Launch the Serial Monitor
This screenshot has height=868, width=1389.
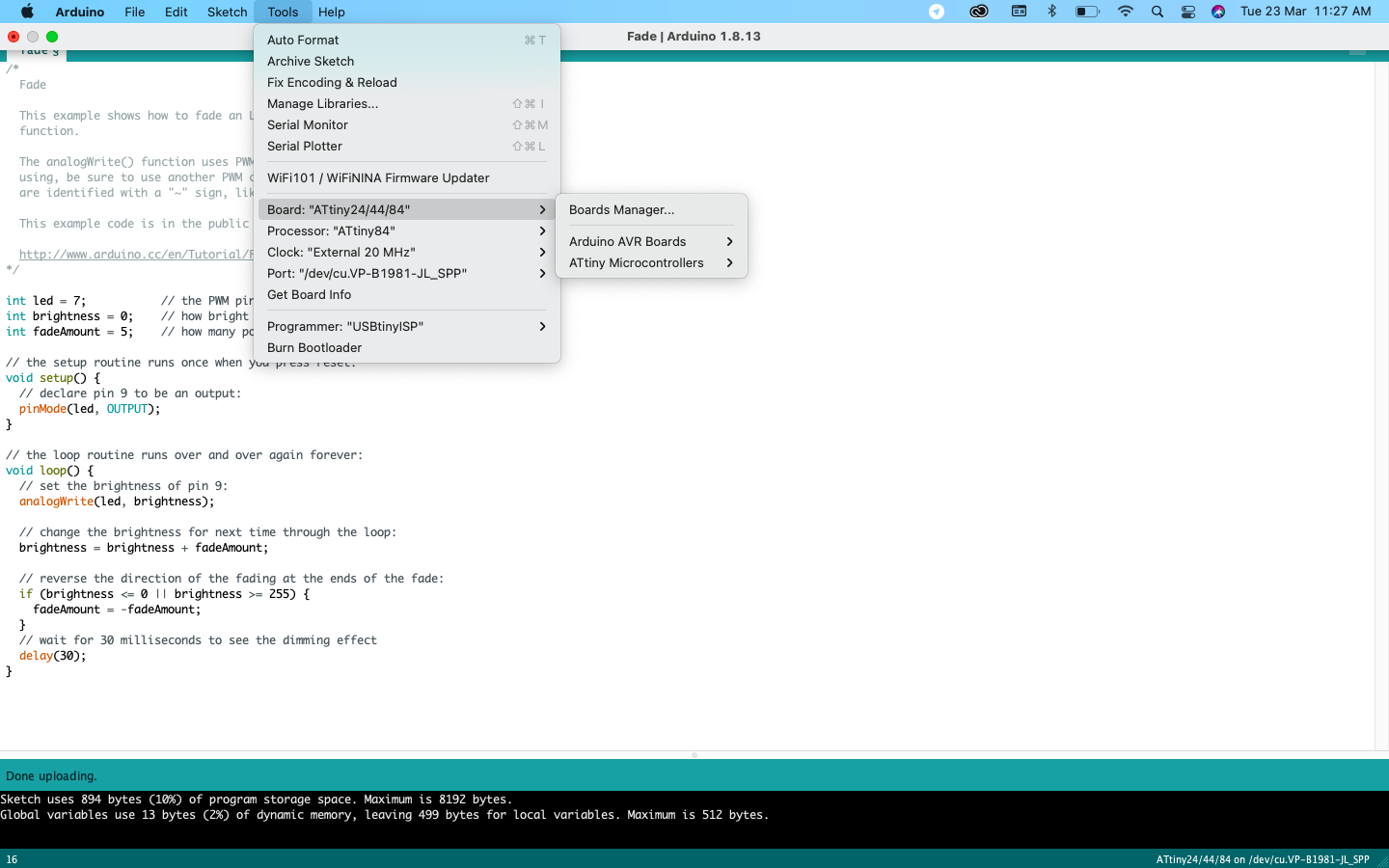point(407,124)
